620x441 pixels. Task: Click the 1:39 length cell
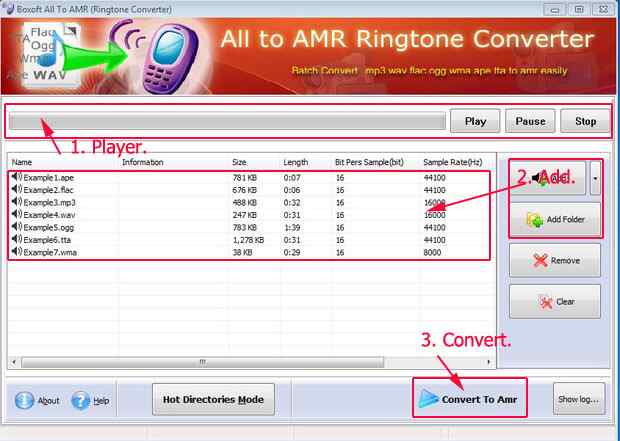[x=292, y=227]
